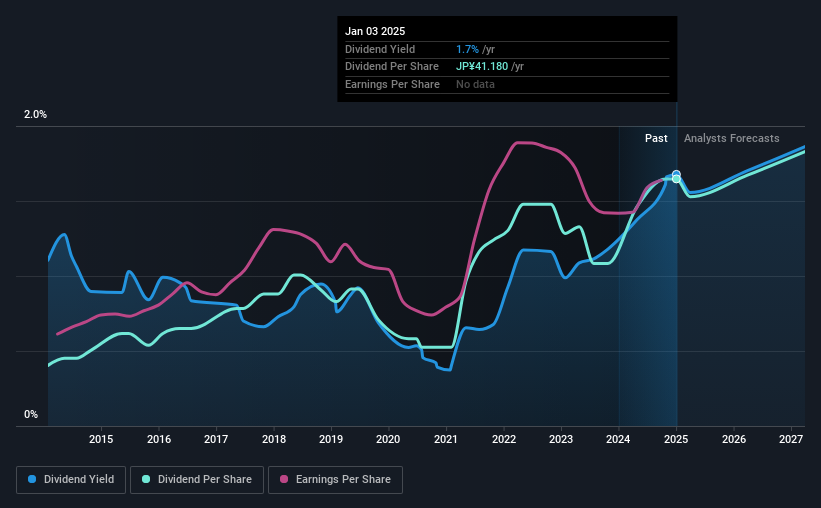Click the 2.0% y-axis label

(x=35, y=115)
